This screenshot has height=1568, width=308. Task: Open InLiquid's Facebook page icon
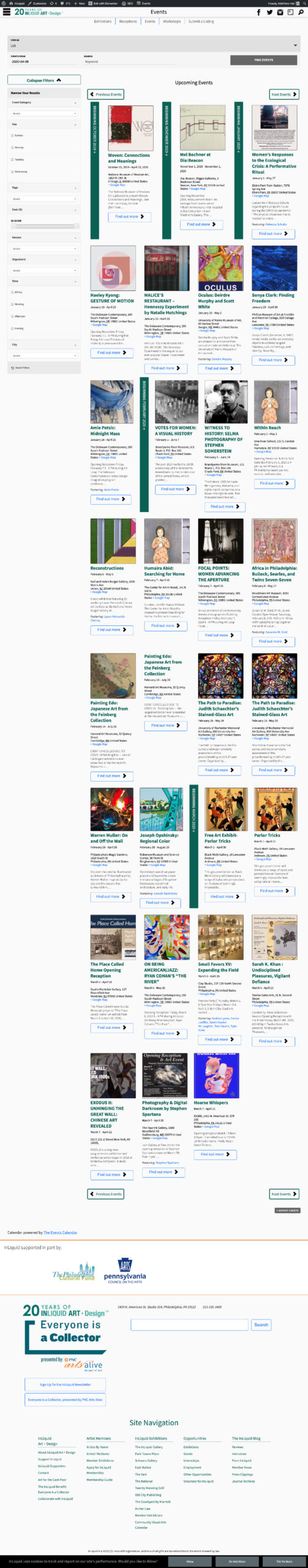tap(258, 12)
